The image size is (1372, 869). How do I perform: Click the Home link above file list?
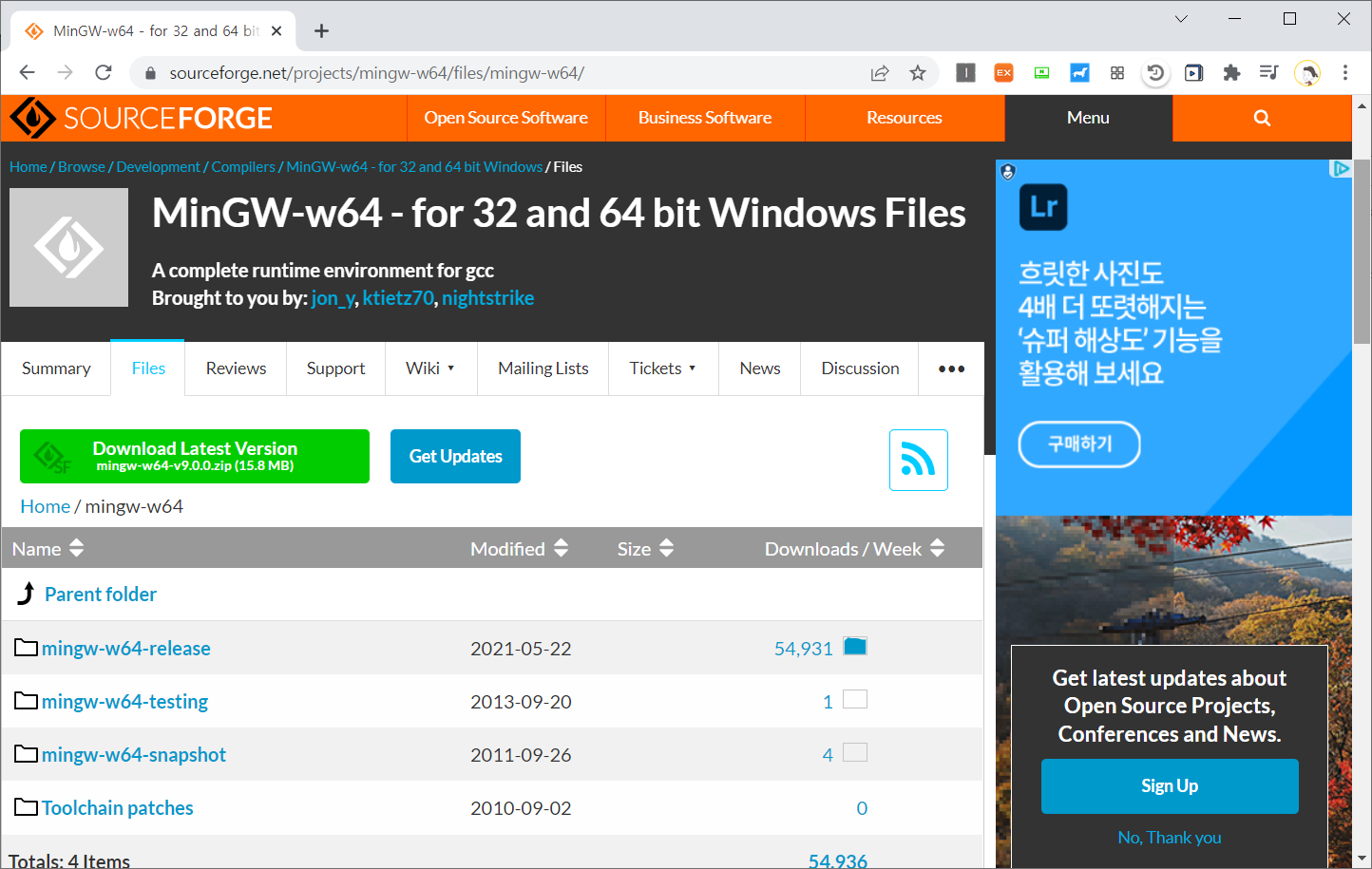[46, 506]
